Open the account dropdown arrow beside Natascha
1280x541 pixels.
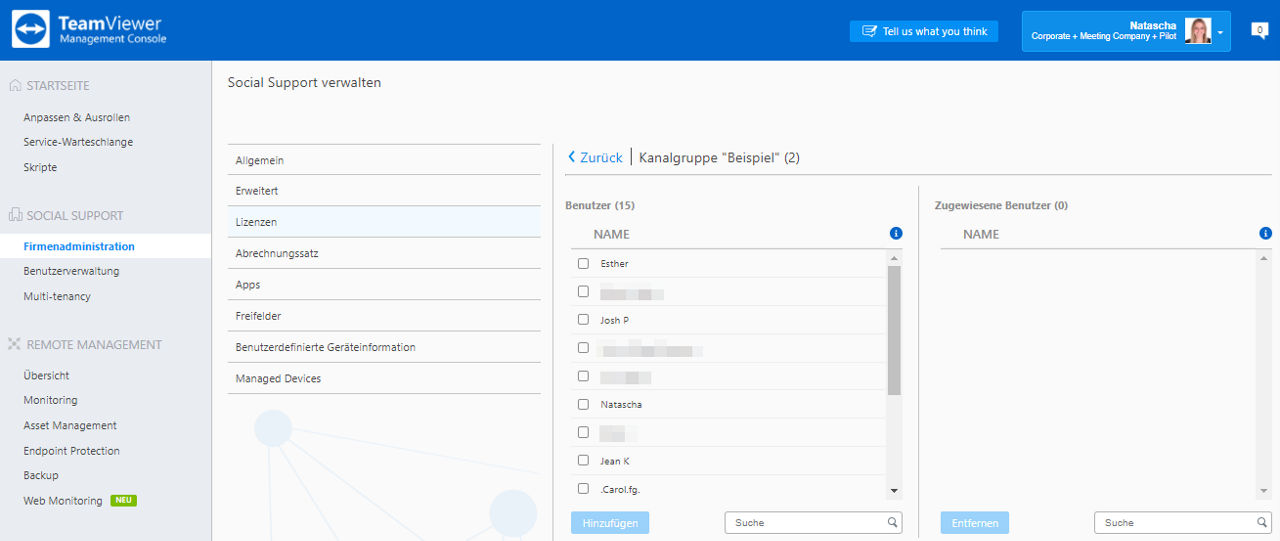pyautogui.click(x=1220, y=32)
